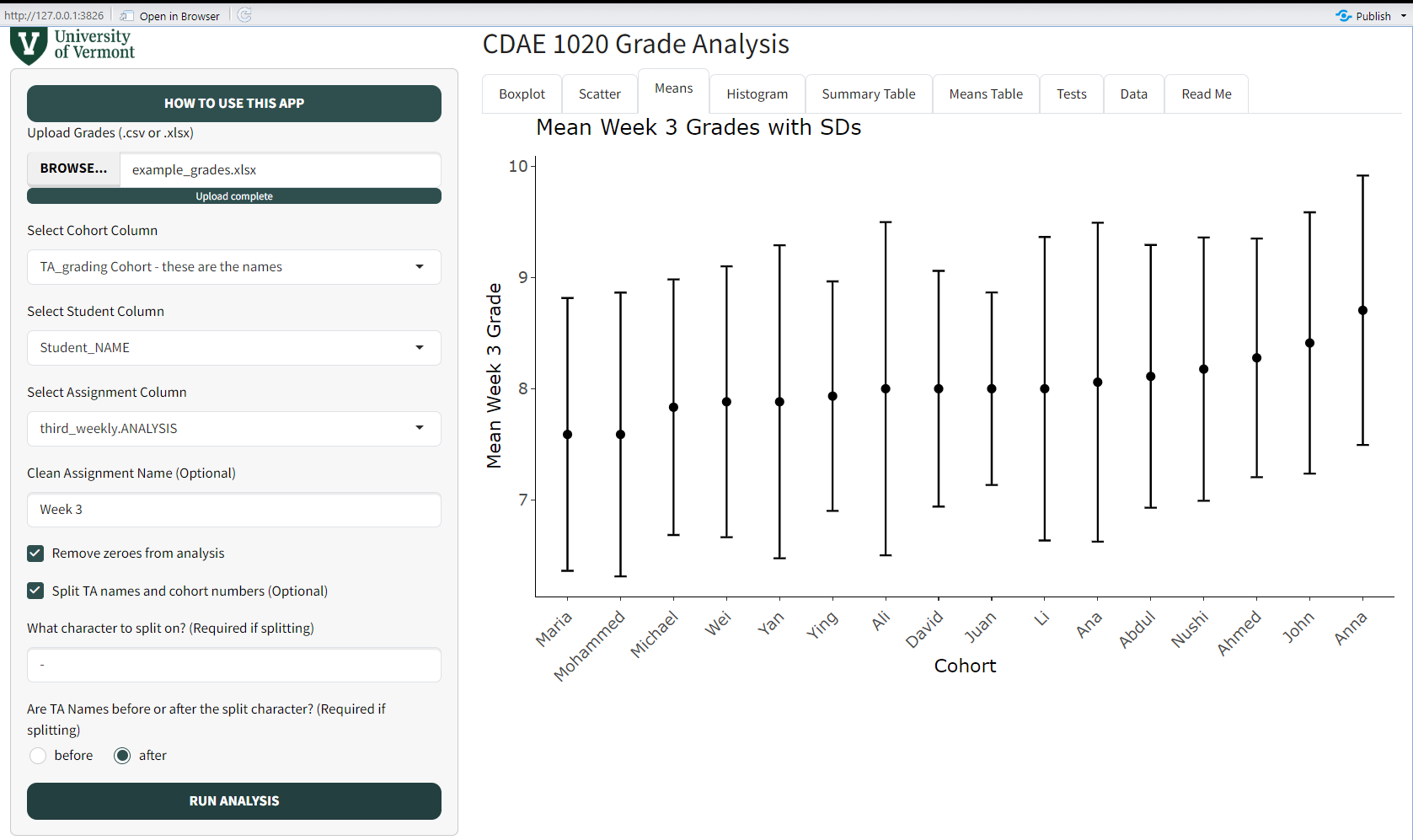Screen dimensions: 1413x840
Task: Expand the Student_NAME dropdown
Action: tap(233, 348)
